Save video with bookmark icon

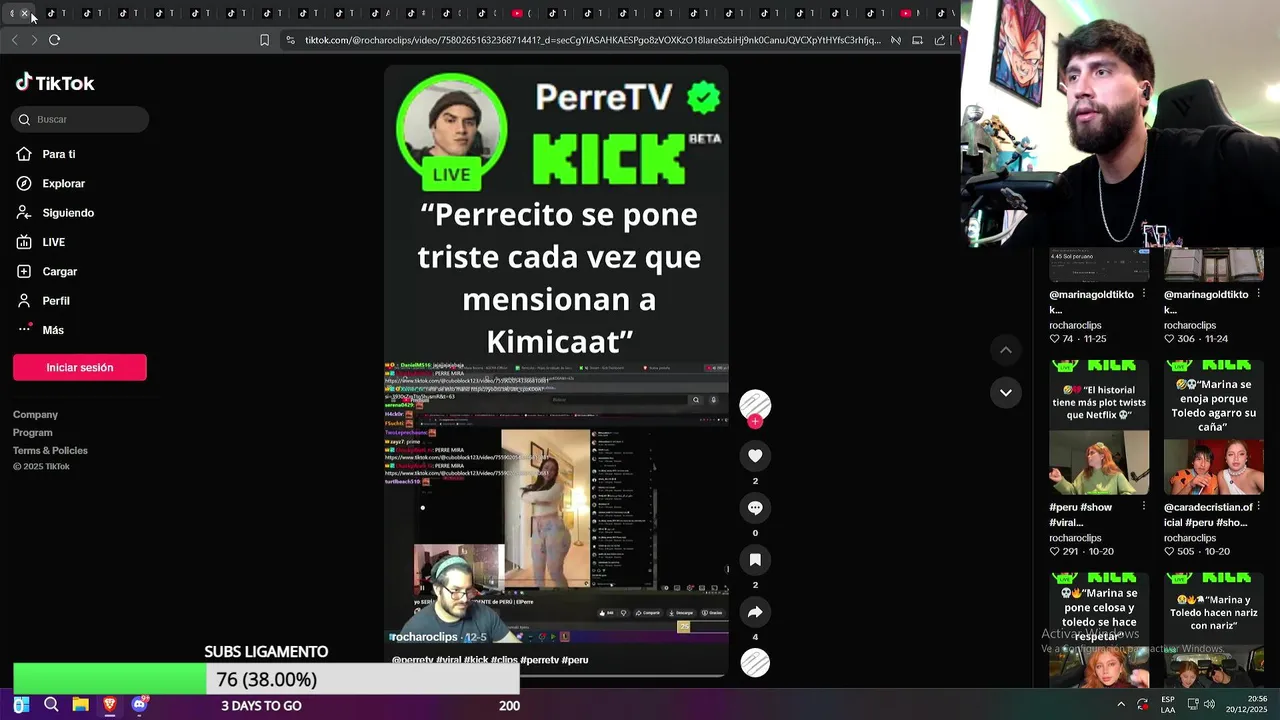755,560
